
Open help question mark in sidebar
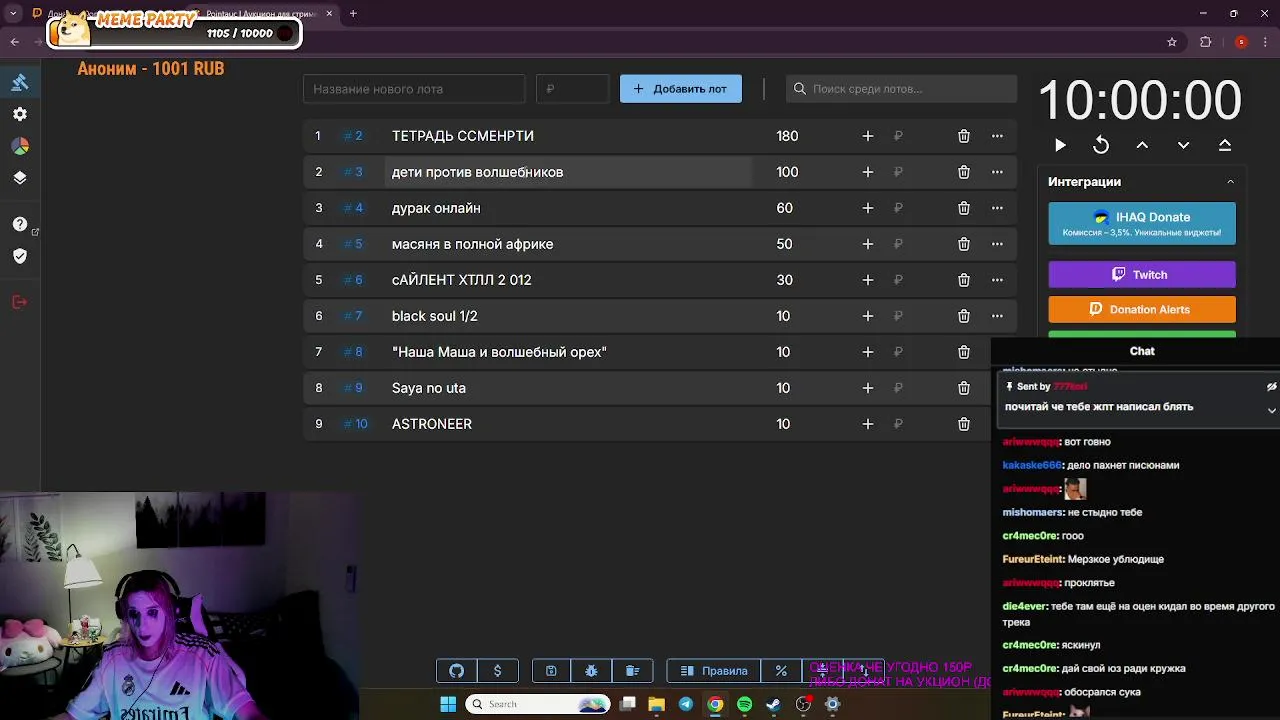point(19,224)
